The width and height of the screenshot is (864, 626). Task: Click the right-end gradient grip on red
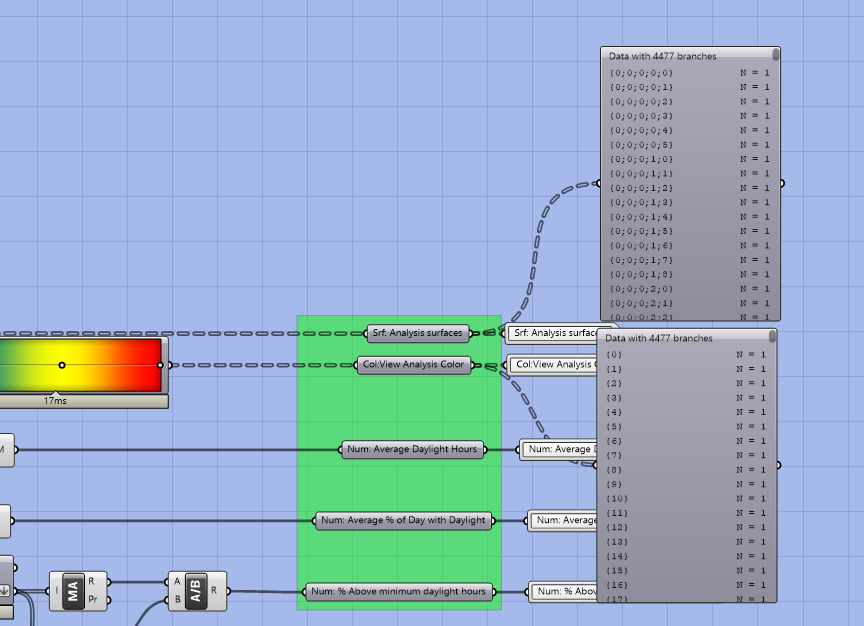point(160,365)
